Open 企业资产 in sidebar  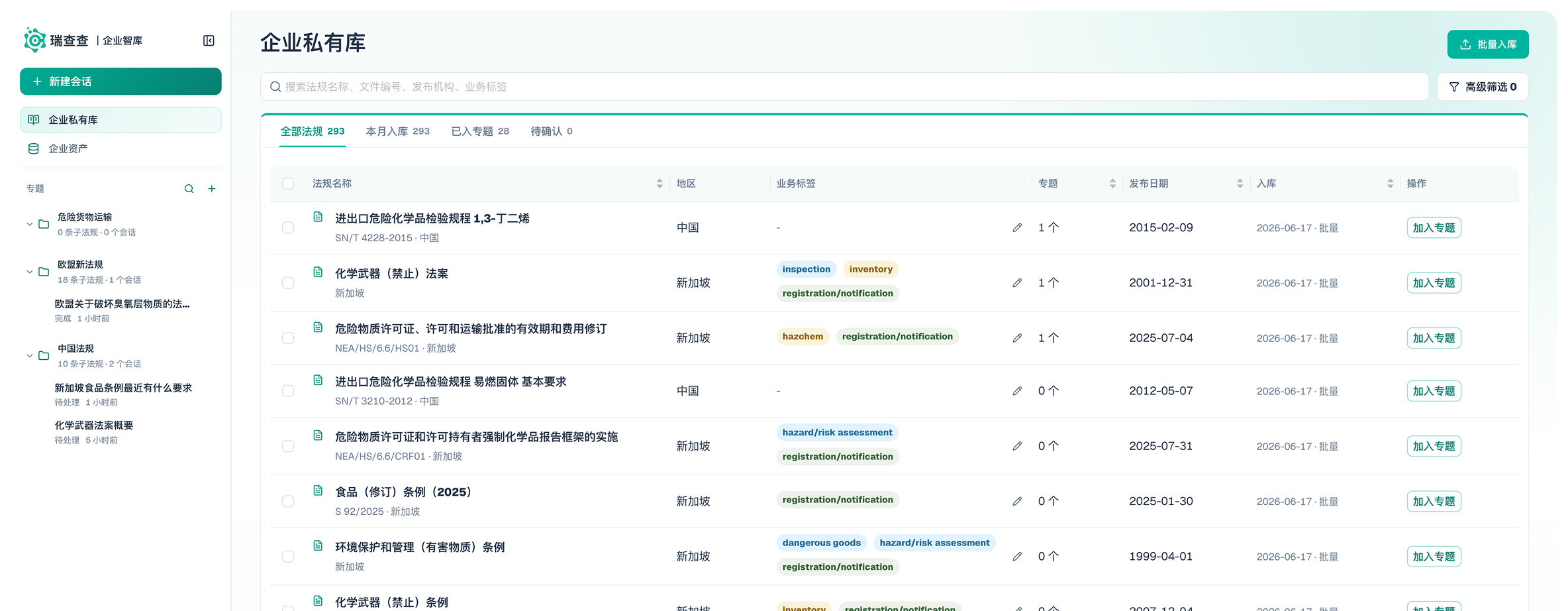pos(121,148)
